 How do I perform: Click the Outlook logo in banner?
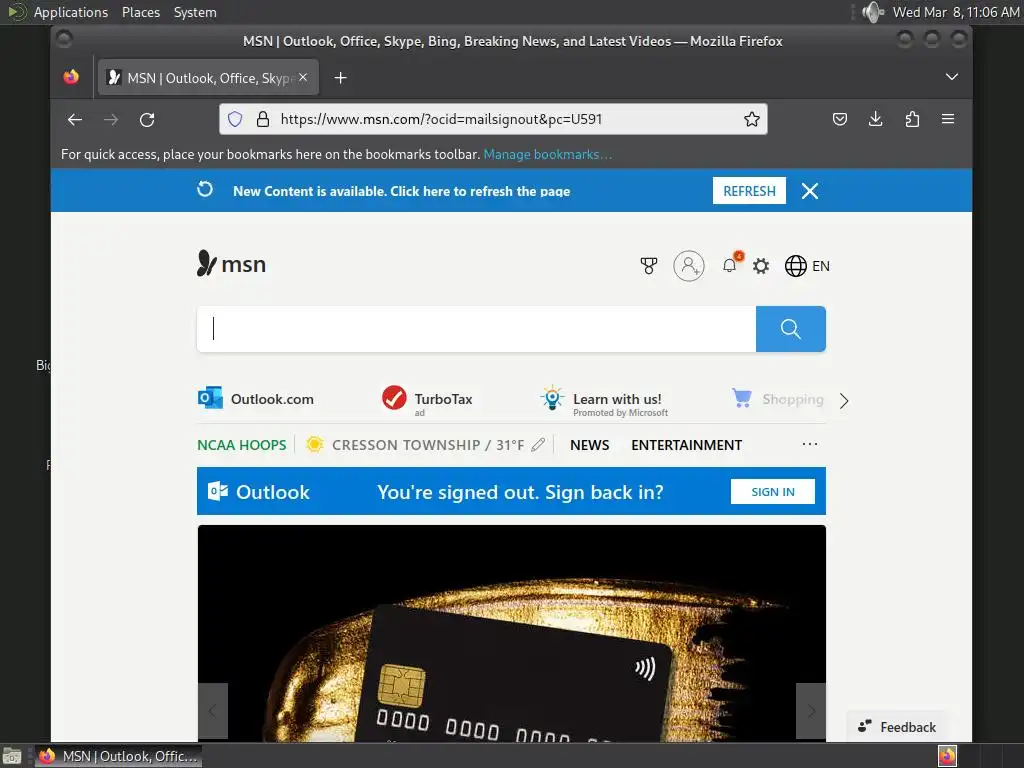259,492
